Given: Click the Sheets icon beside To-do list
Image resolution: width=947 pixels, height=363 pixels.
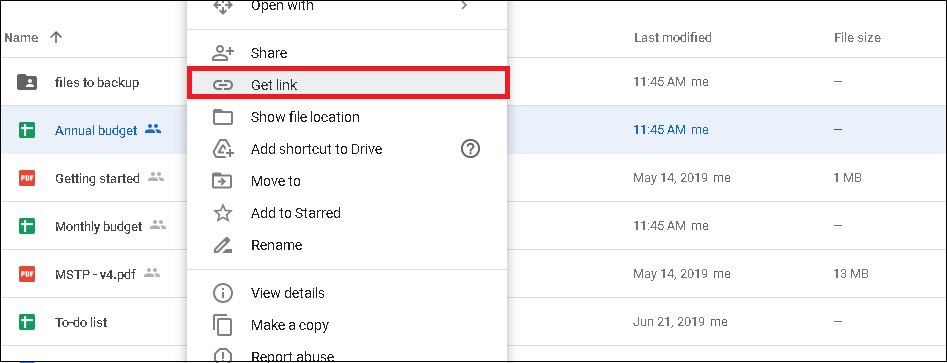Looking at the screenshot, I should (x=26, y=323).
